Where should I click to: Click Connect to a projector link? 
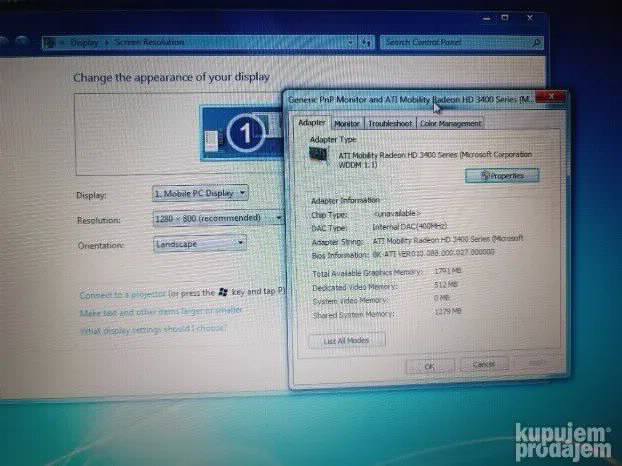pos(123,295)
